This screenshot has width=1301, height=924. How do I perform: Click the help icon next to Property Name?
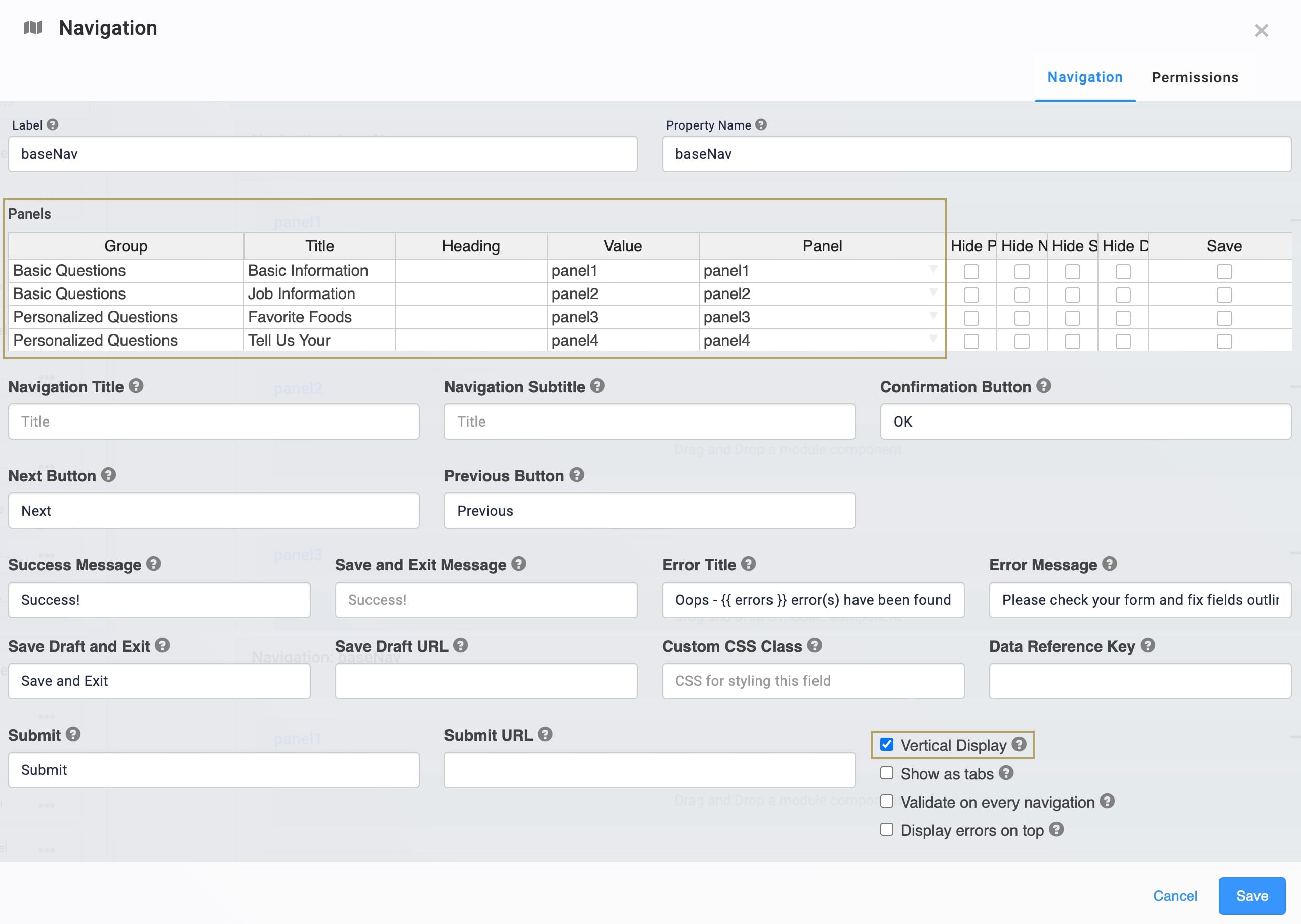click(x=761, y=124)
